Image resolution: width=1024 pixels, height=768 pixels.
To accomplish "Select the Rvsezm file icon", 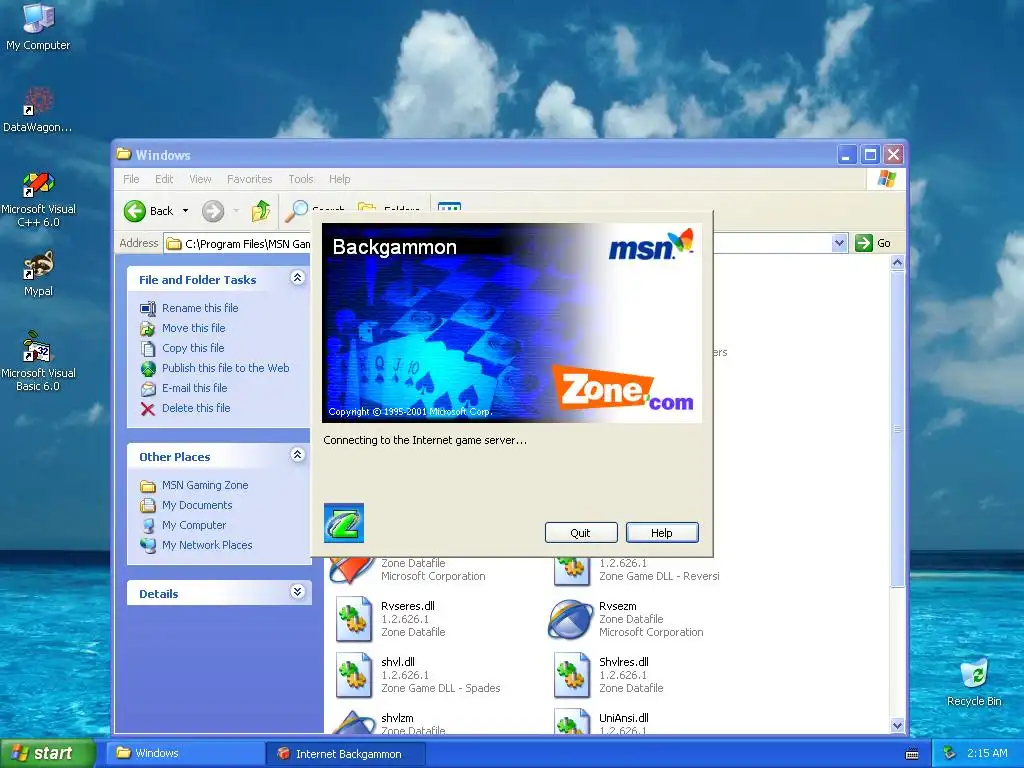I will pyautogui.click(x=570, y=618).
